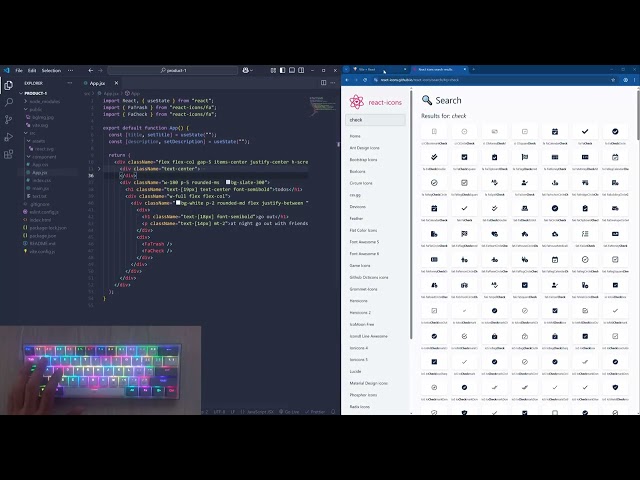This screenshot has height=480, width=640.
Task: Close the App.jsx editor tab
Action: (x=116, y=83)
